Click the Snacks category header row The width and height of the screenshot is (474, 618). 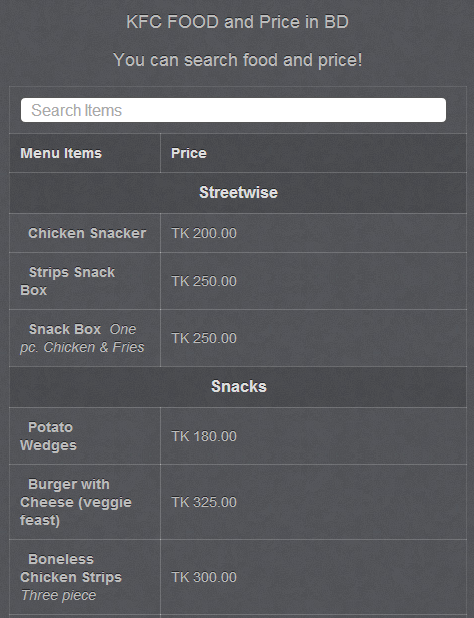tap(238, 387)
